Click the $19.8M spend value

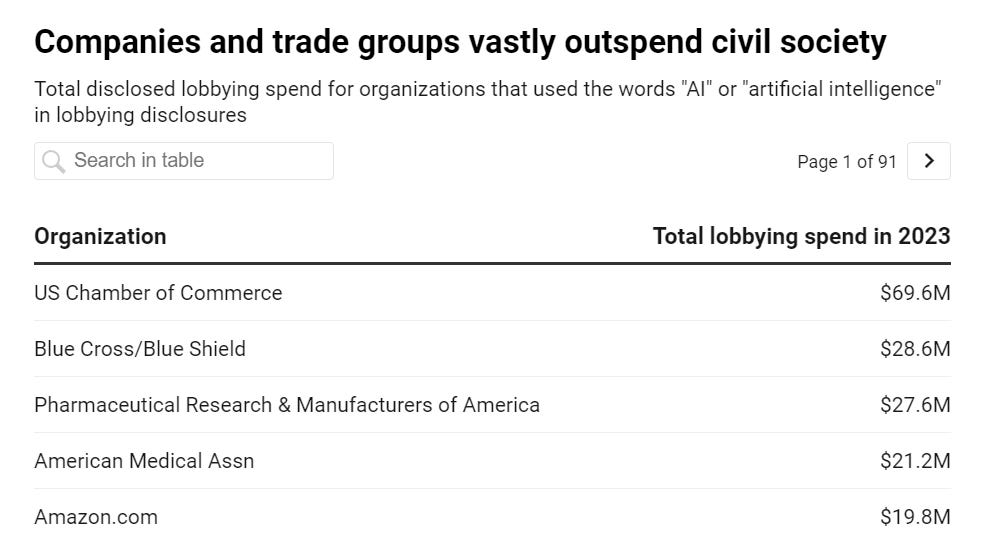914,517
